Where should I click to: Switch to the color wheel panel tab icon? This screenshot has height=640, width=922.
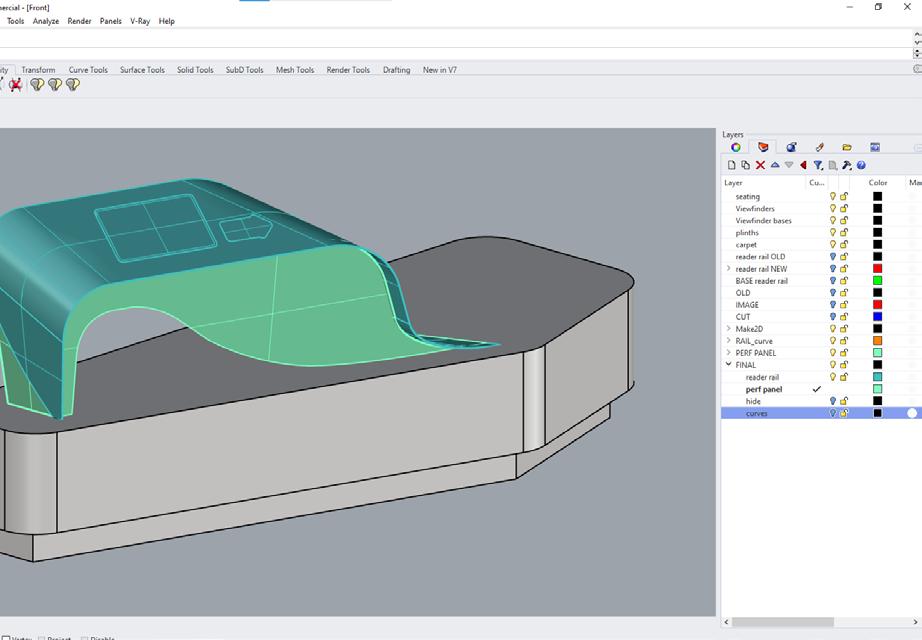(735, 147)
